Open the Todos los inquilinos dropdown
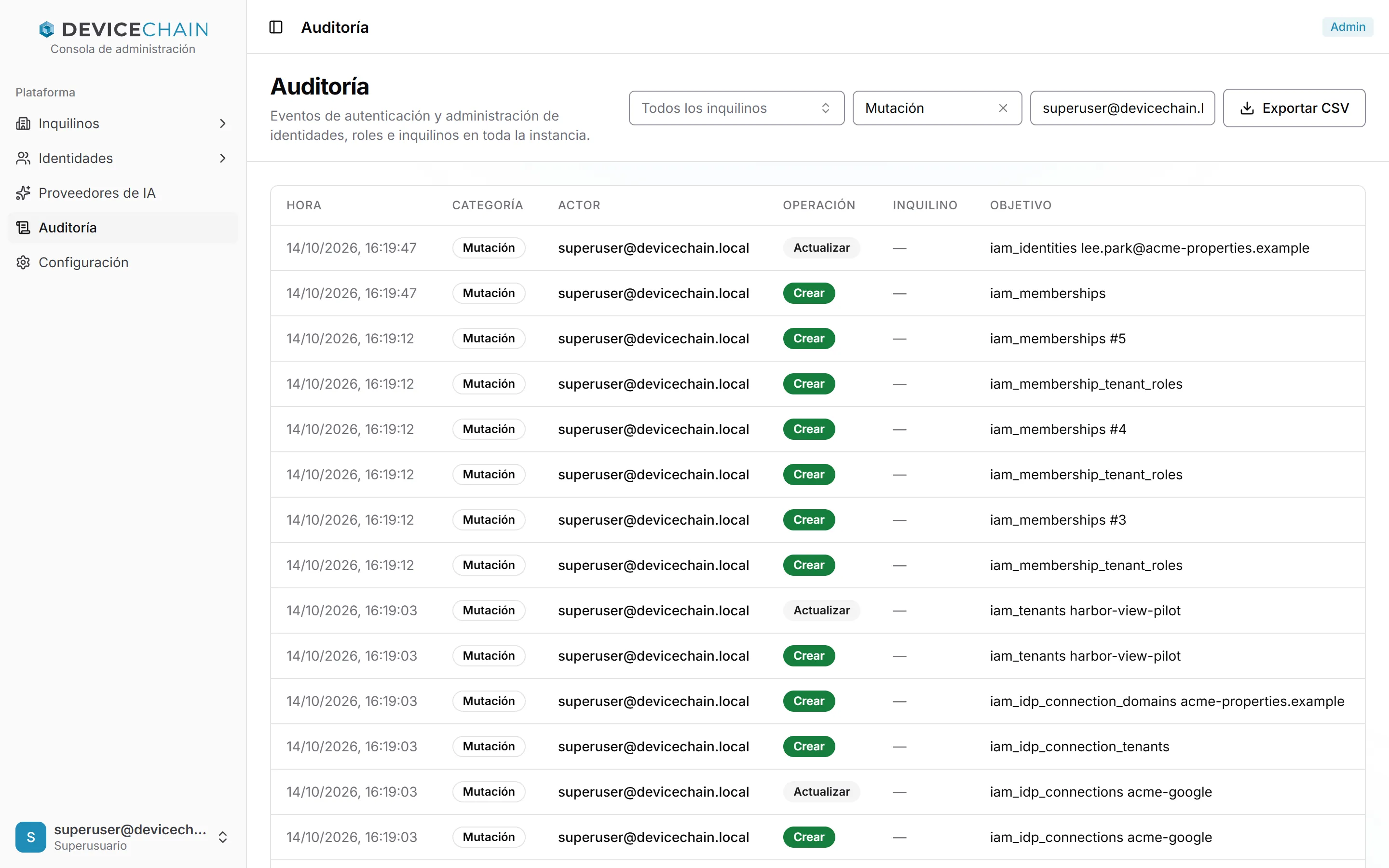Screen dimensions: 1389x868 click(736, 108)
